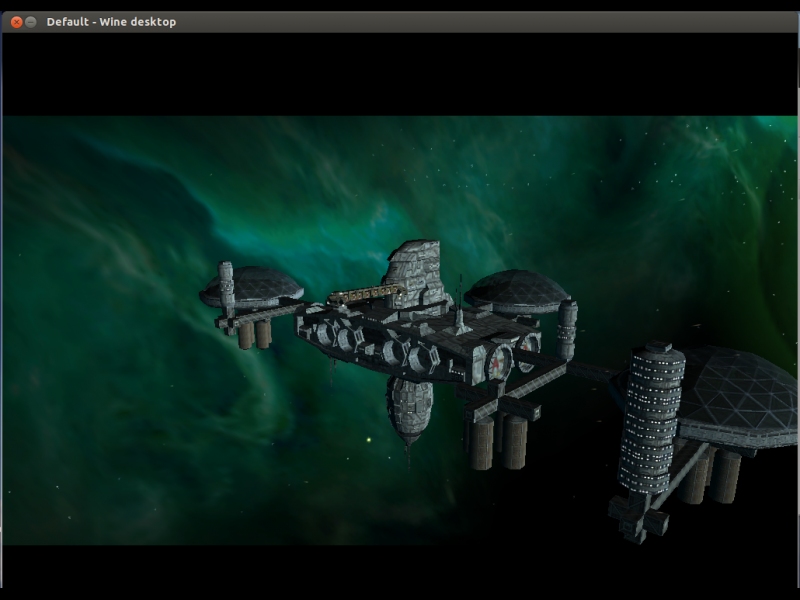Close the Wine desktop window
Image resolution: width=800 pixels, height=600 pixels.
16,22
